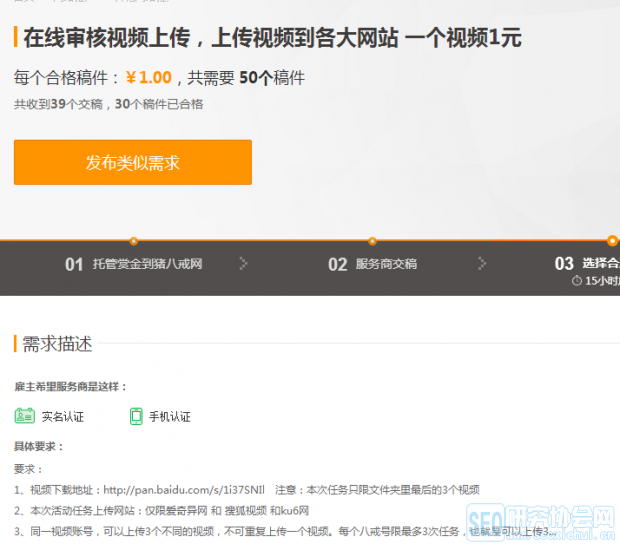Viewport: 620px width, 550px height.
Task: Click the 发布类似需求 orange button
Action: pyautogui.click(x=132, y=162)
